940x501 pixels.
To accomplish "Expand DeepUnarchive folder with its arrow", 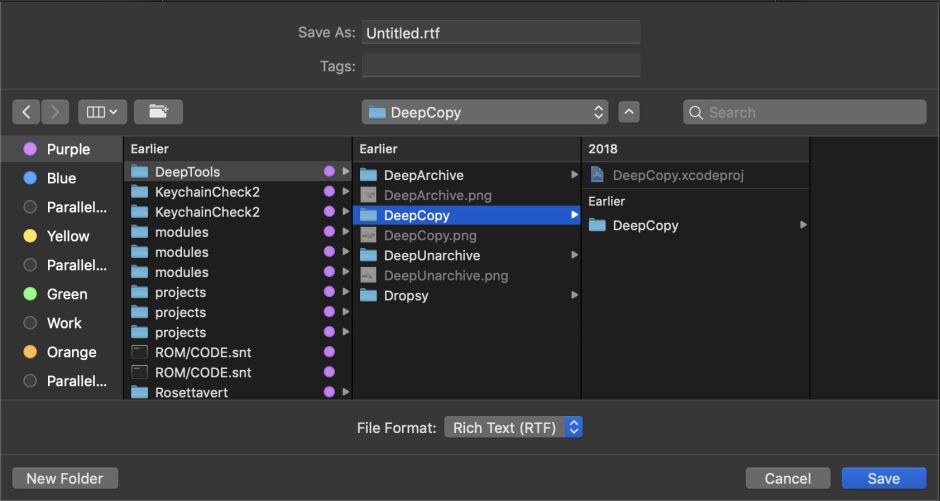I will [574, 255].
